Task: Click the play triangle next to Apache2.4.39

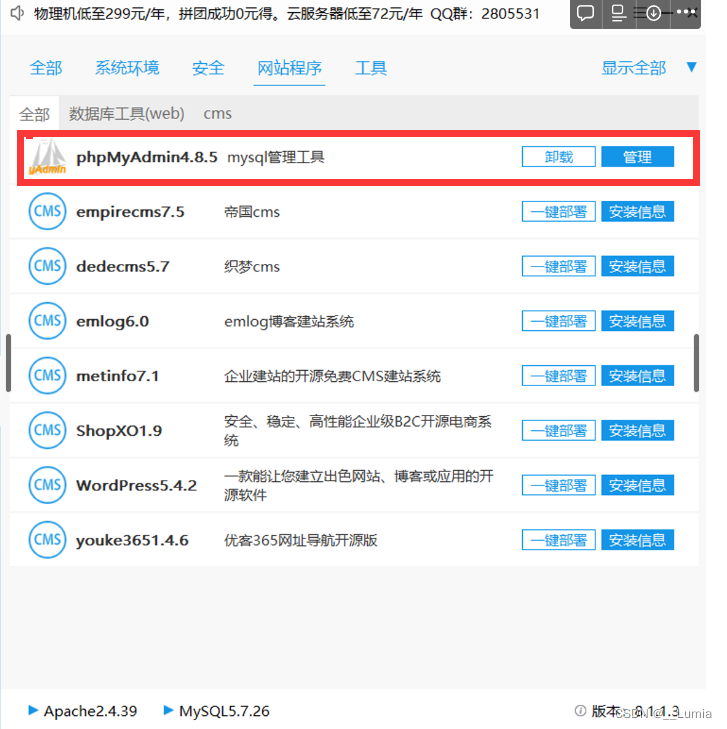Action: tap(33, 710)
